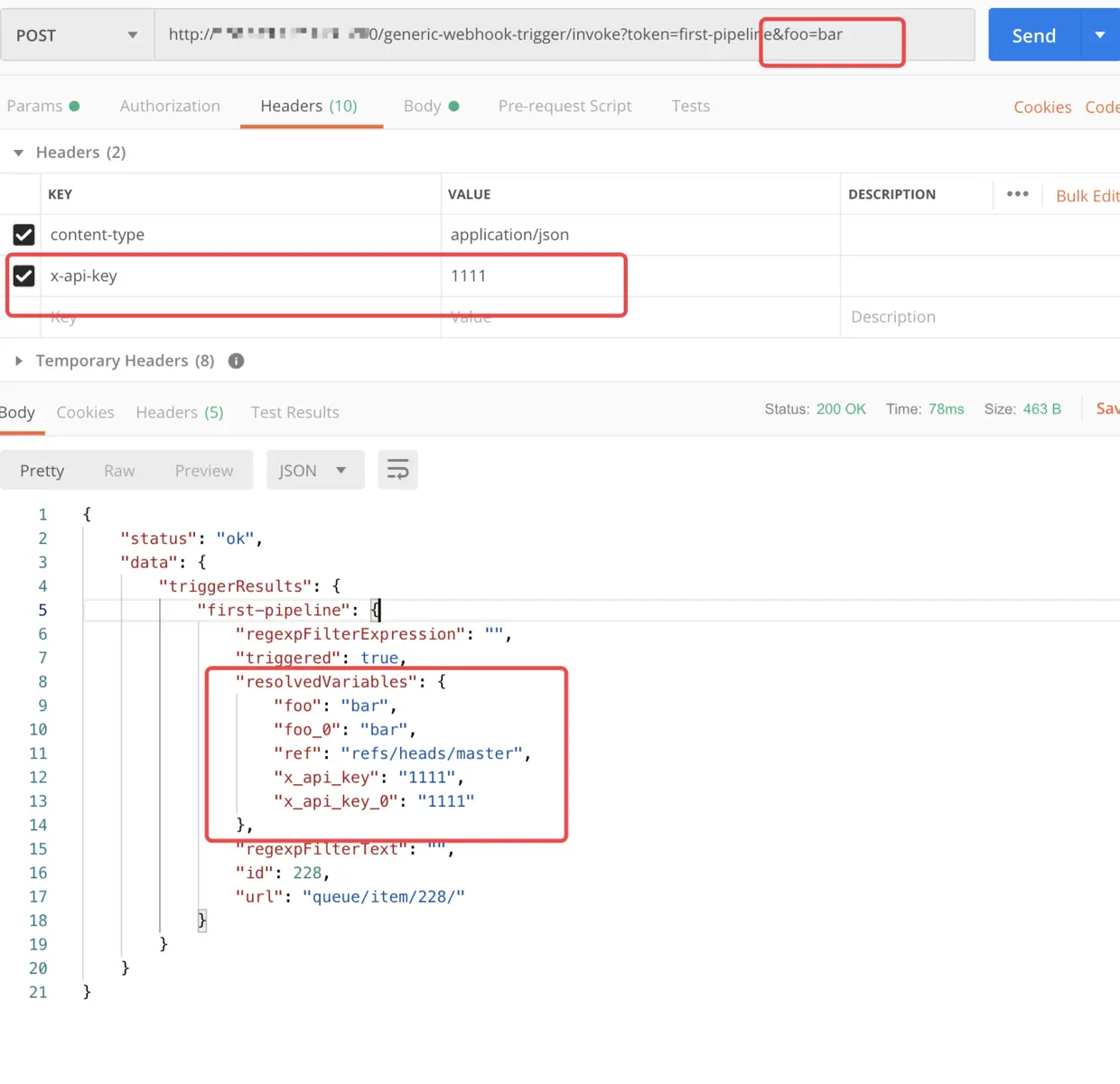Image resolution: width=1120 pixels, height=1084 pixels.
Task: Open the POST method dropdown
Action: pyautogui.click(x=78, y=35)
